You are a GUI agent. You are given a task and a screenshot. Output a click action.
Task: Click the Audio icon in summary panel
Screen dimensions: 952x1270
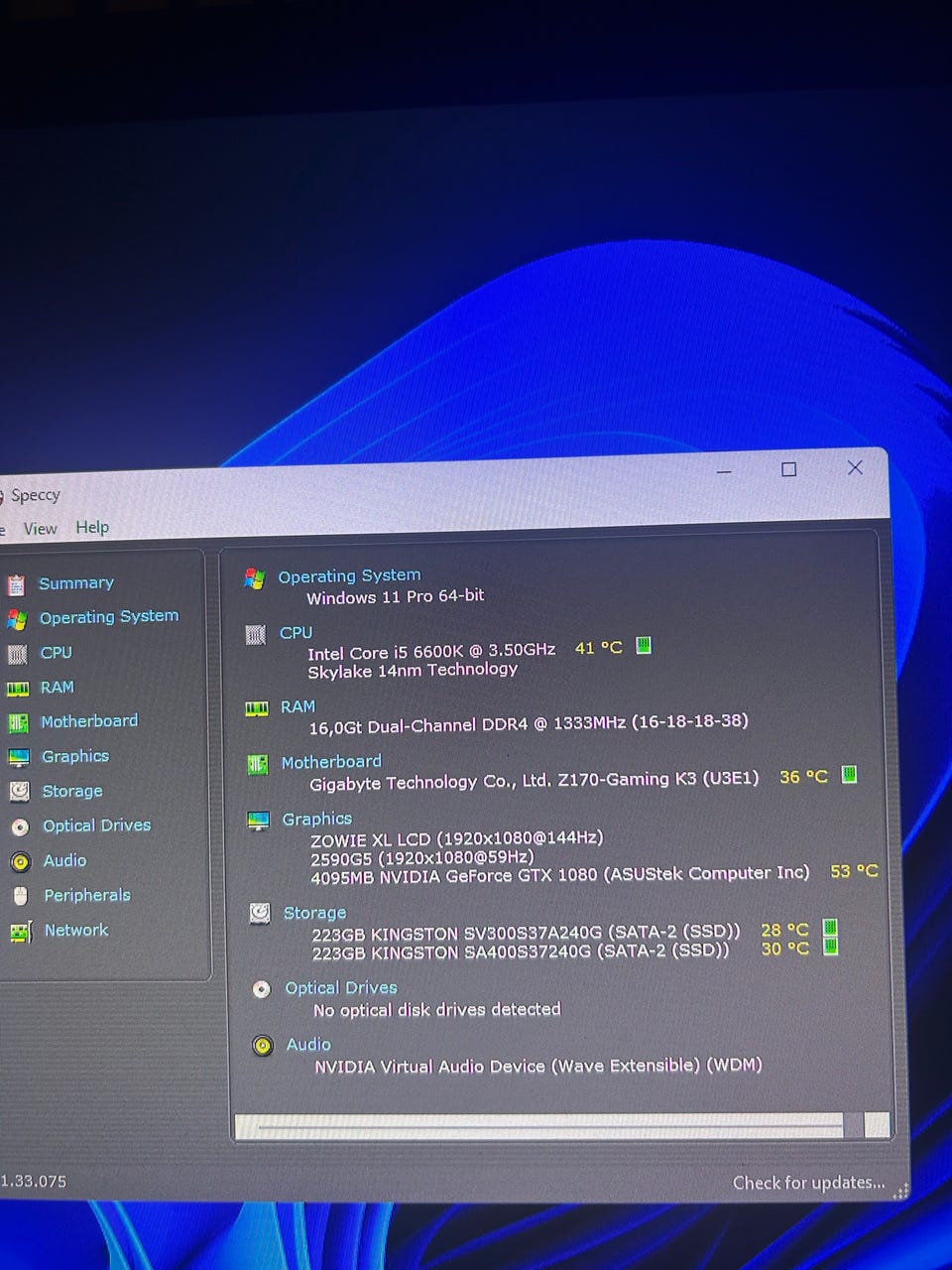263,1046
